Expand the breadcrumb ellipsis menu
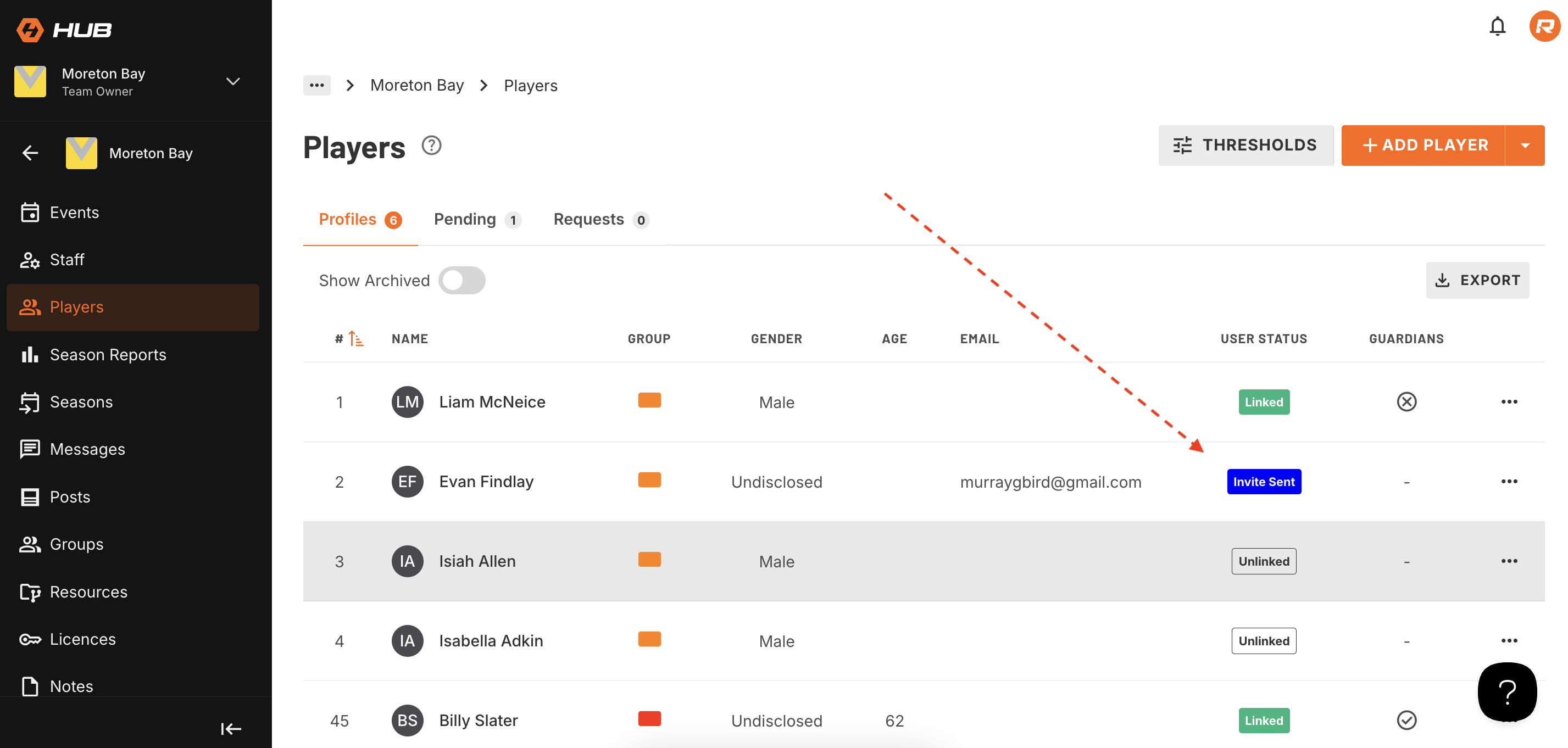The height and width of the screenshot is (748, 1568). pos(316,85)
